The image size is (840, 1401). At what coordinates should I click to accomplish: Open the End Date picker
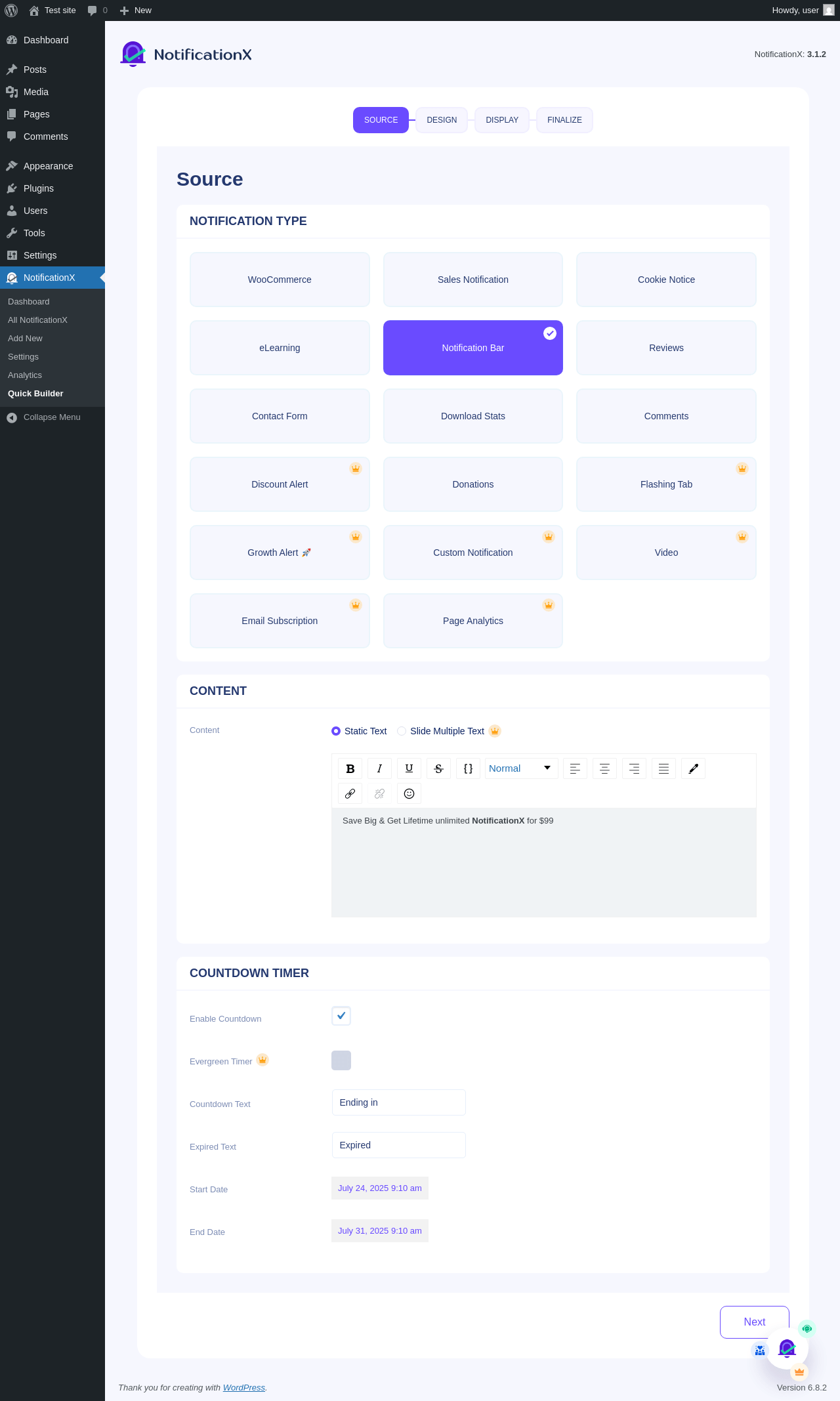(x=380, y=1230)
